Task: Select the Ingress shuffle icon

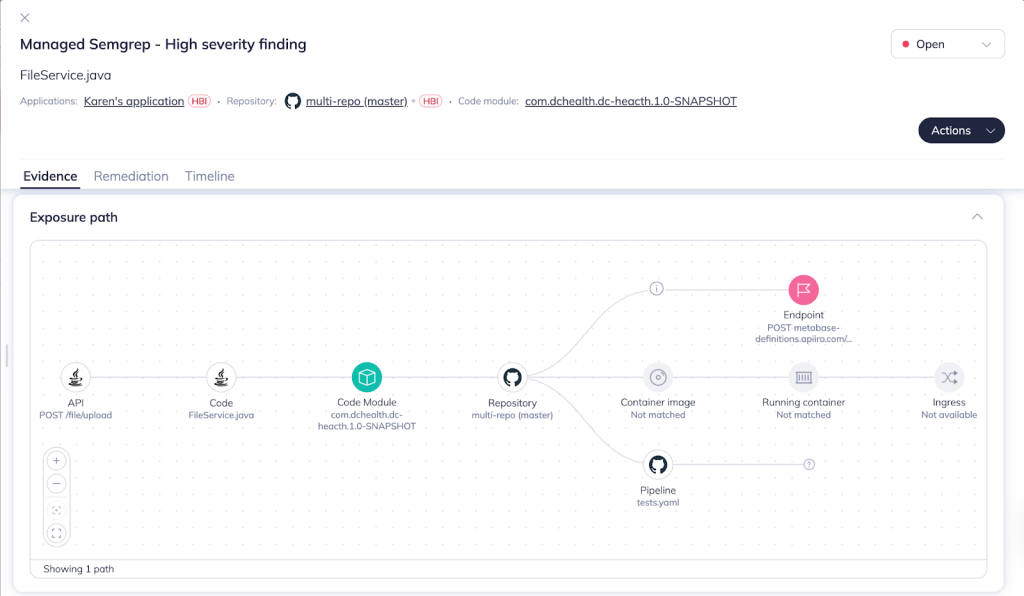Action: point(949,377)
